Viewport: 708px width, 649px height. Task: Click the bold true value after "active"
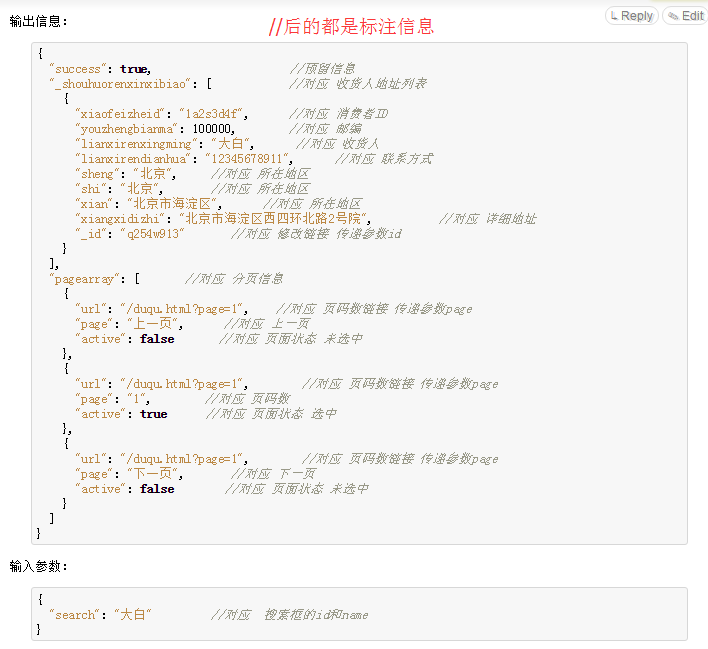154,414
